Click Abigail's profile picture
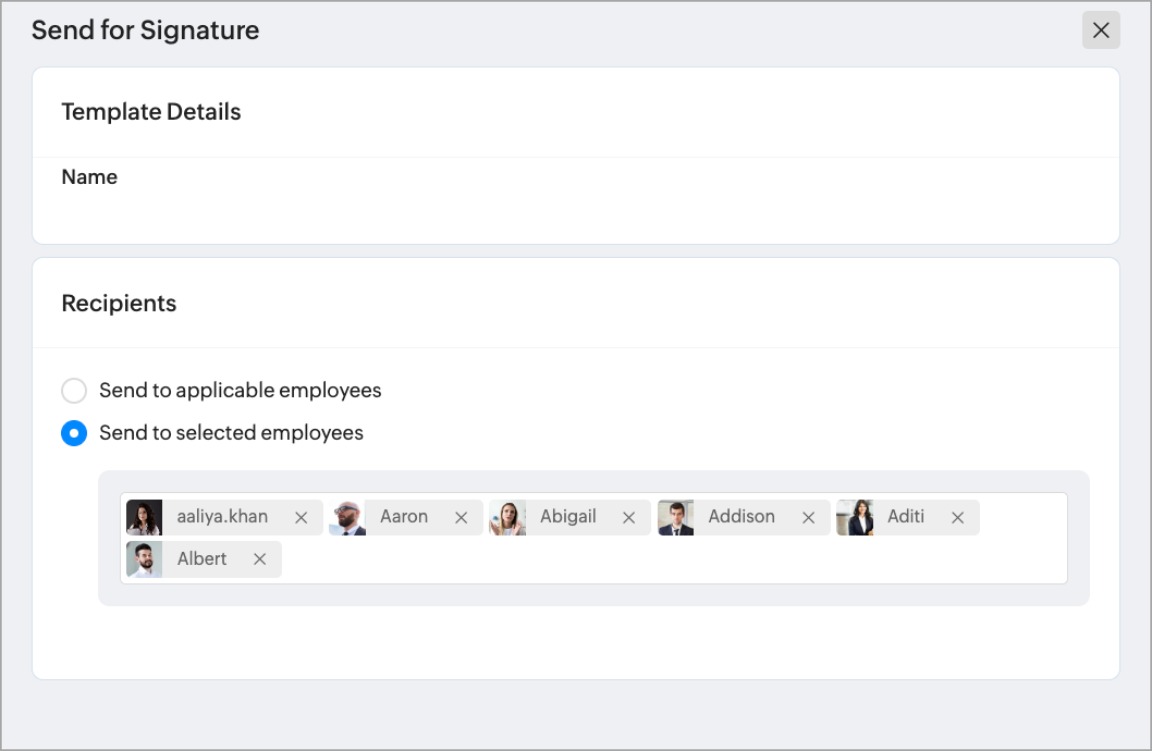Screen dimensions: 1152x751 point(507,518)
